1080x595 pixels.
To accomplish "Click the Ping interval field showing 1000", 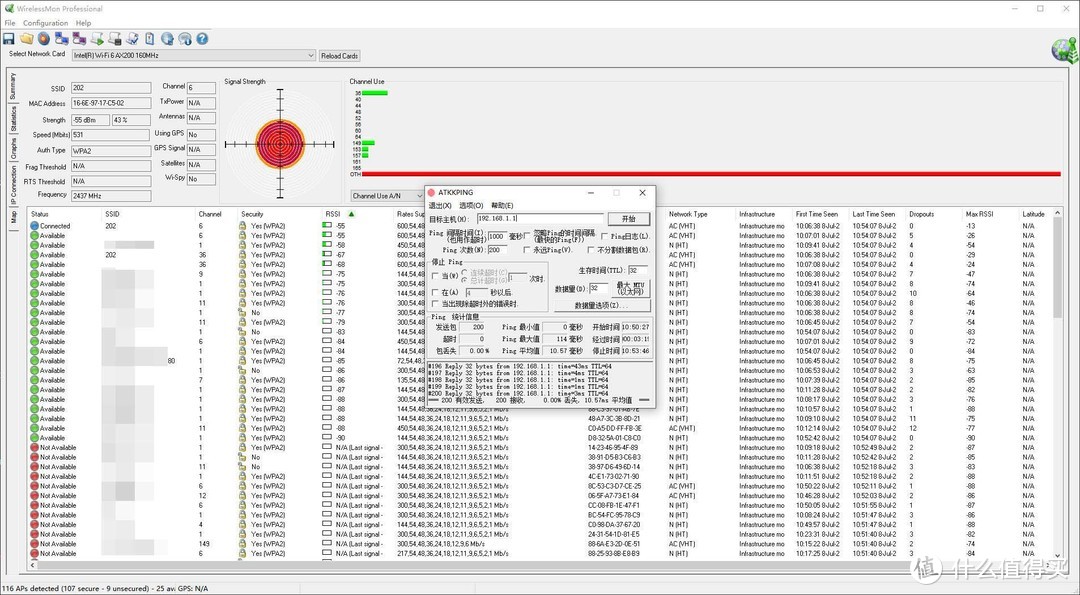I will tap(497, 236).
